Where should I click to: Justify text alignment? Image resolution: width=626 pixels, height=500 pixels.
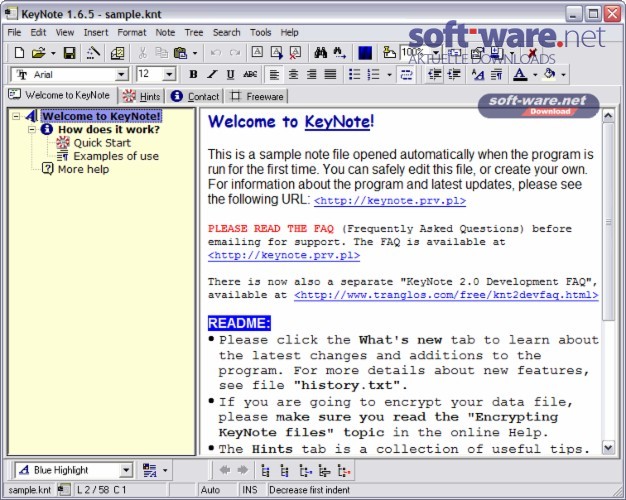[330, 75]
